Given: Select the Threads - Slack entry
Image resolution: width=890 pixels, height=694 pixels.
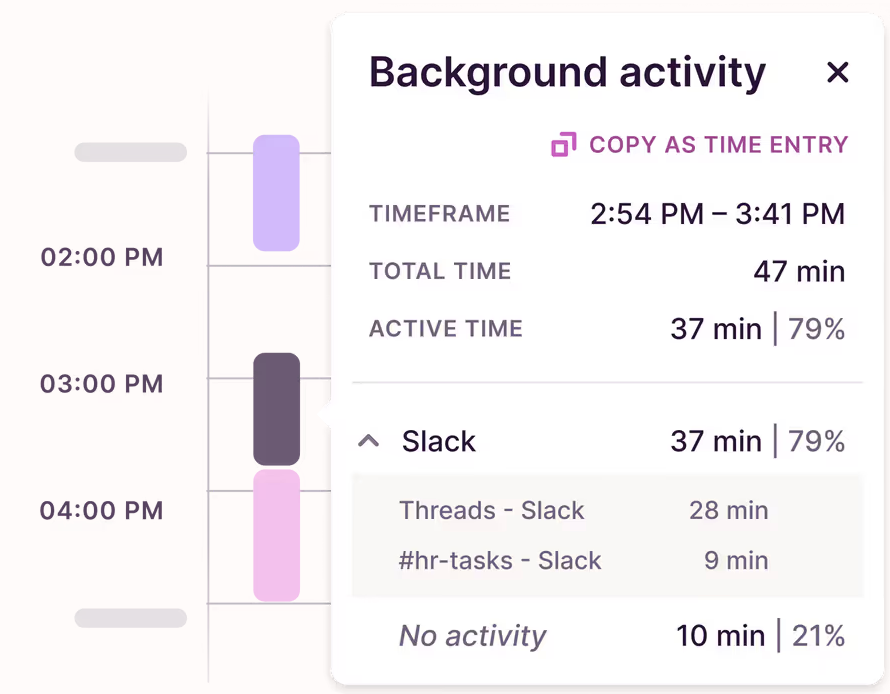Looking at the screenshot, I should click(x=491, y=510).
